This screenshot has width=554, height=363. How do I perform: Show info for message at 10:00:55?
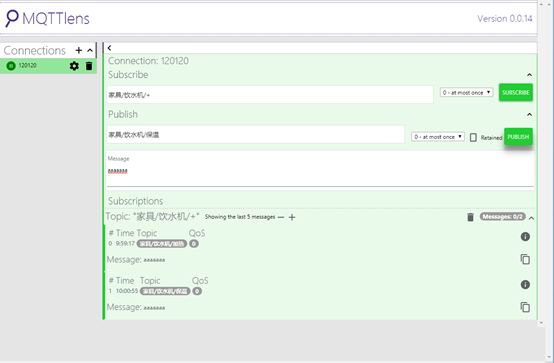pyautogui.click(x=525, y=284)
